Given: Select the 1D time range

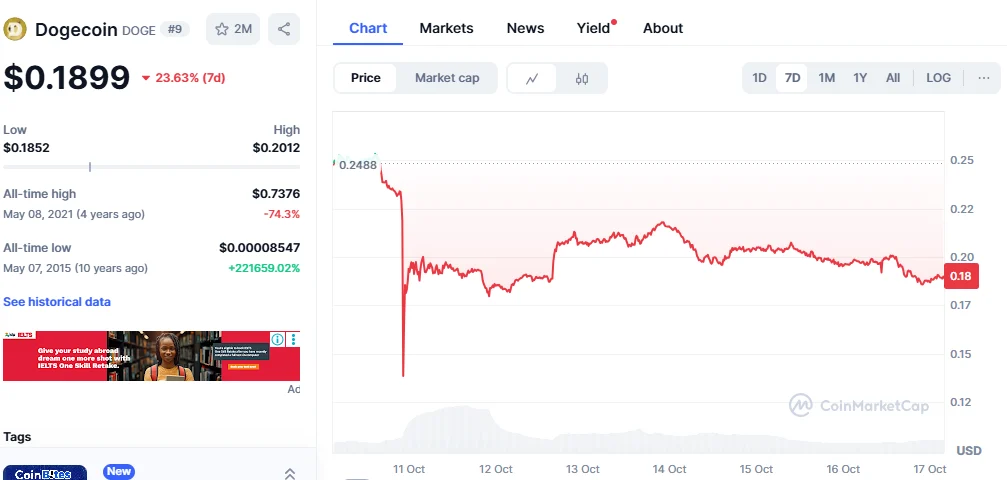Looking at the screenshot, I should pos(759,78).
